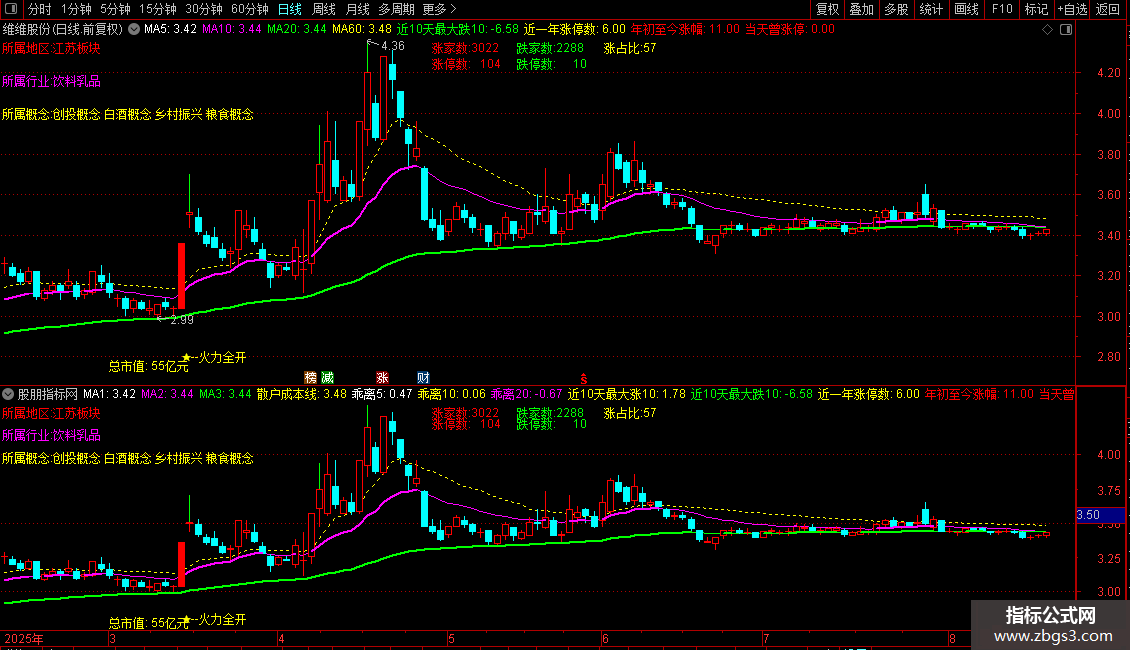This screenshot has height=650, width=1130.
Task: Click the MA60: 3.48 value
Action: pyautogui.click(x=362, y=30)
